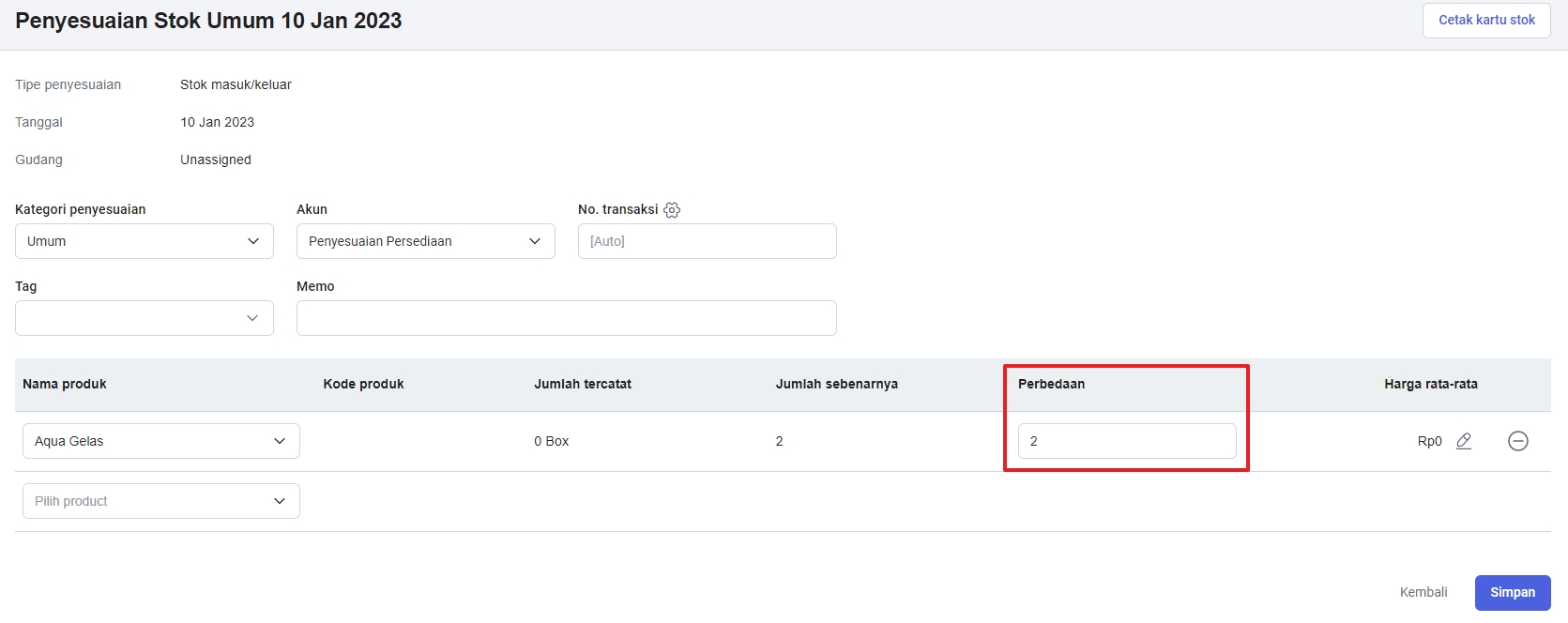This screenshot has width=1568, height=623.
Task: Click the Kode produk column header
Action: 363,384
